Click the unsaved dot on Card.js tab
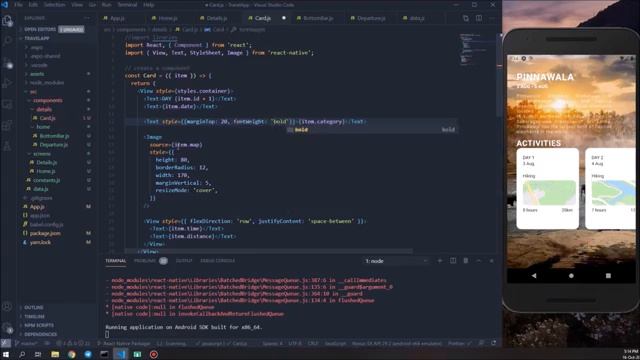 pos(284,18)
